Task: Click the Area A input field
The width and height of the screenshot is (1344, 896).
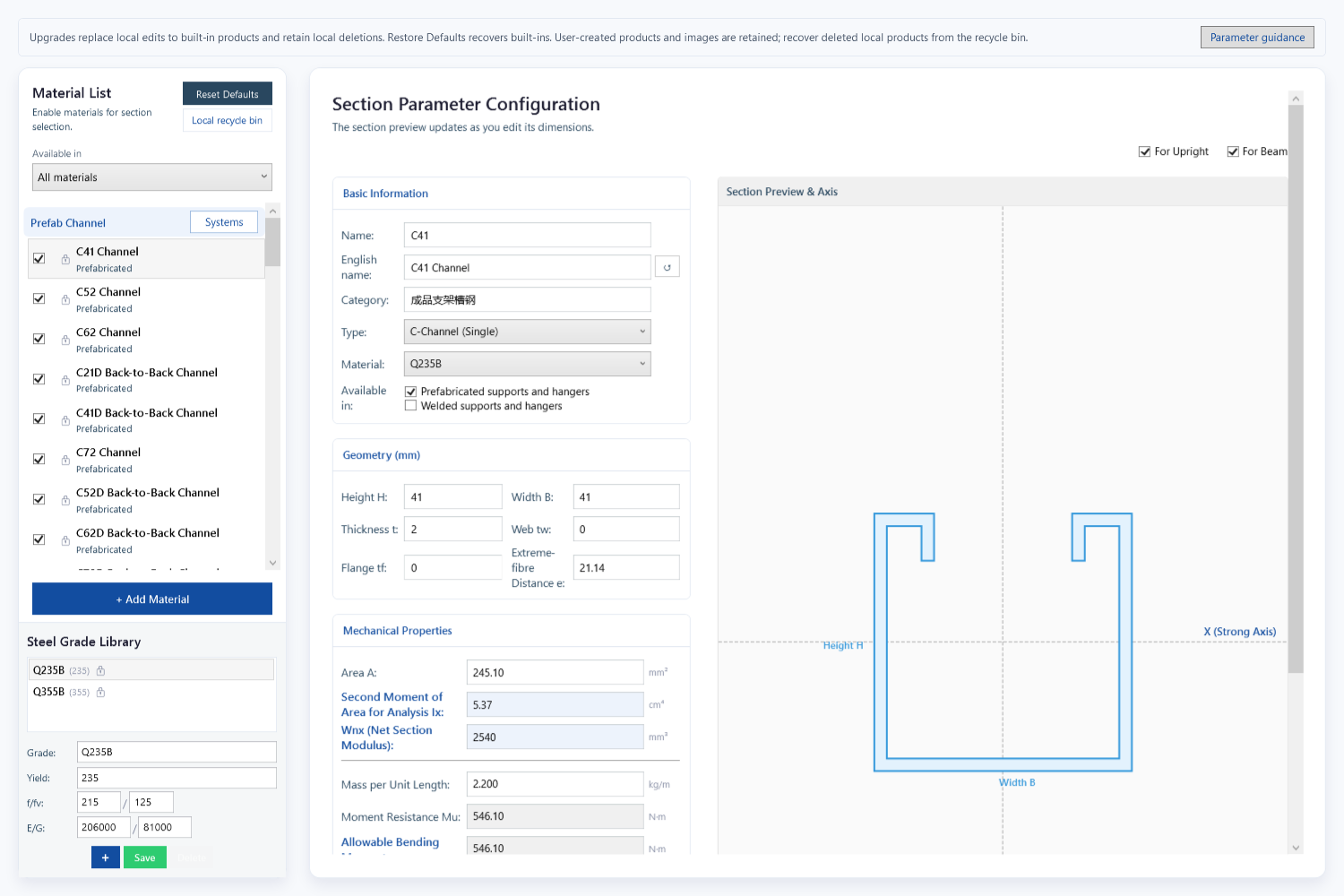Action: (556, 673)
